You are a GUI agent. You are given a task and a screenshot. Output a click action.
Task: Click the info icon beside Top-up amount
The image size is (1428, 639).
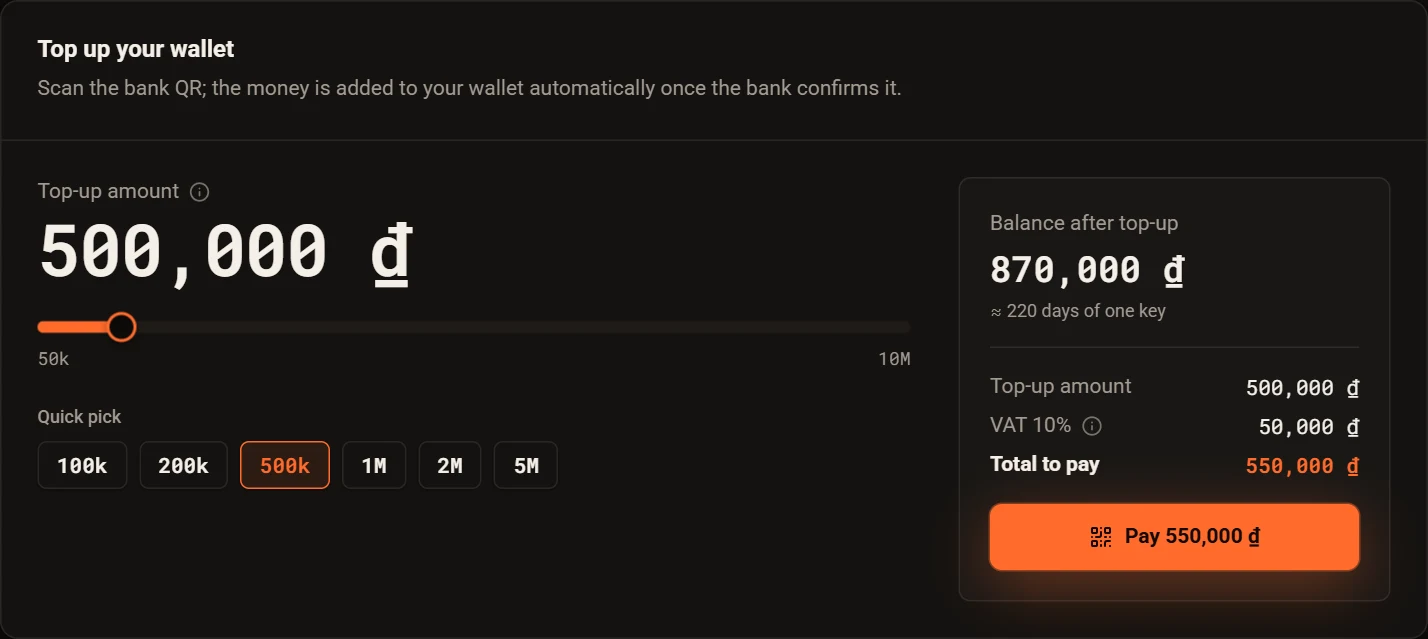[x=199, y=192]
